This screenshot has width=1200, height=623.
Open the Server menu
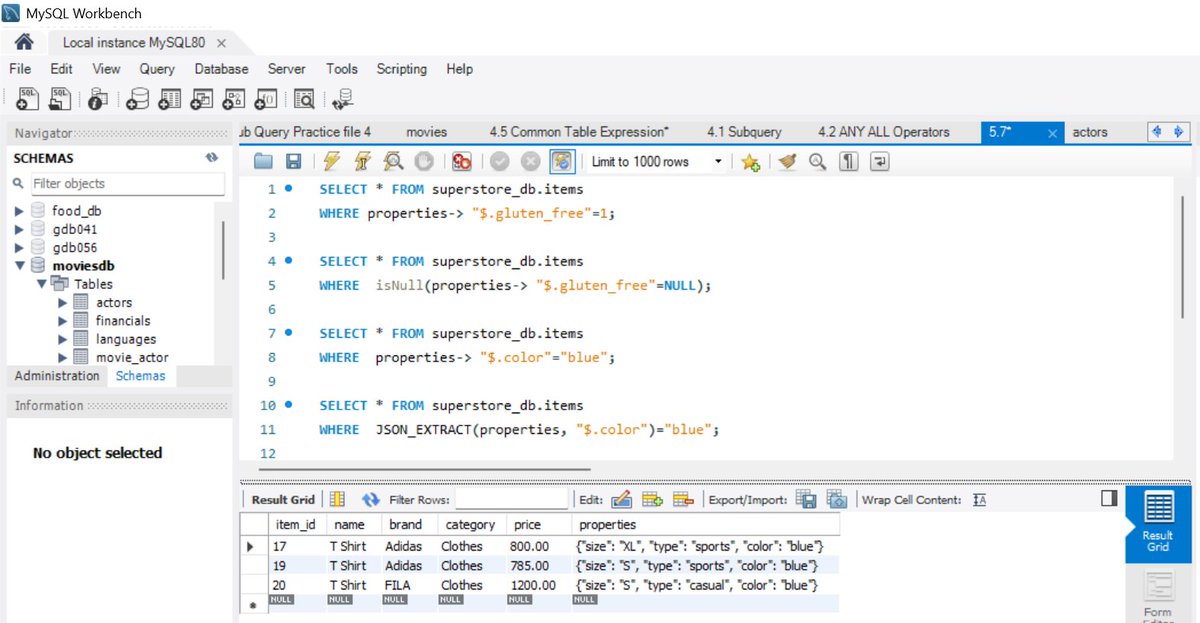pyautogui.click(x=286, y=69)
